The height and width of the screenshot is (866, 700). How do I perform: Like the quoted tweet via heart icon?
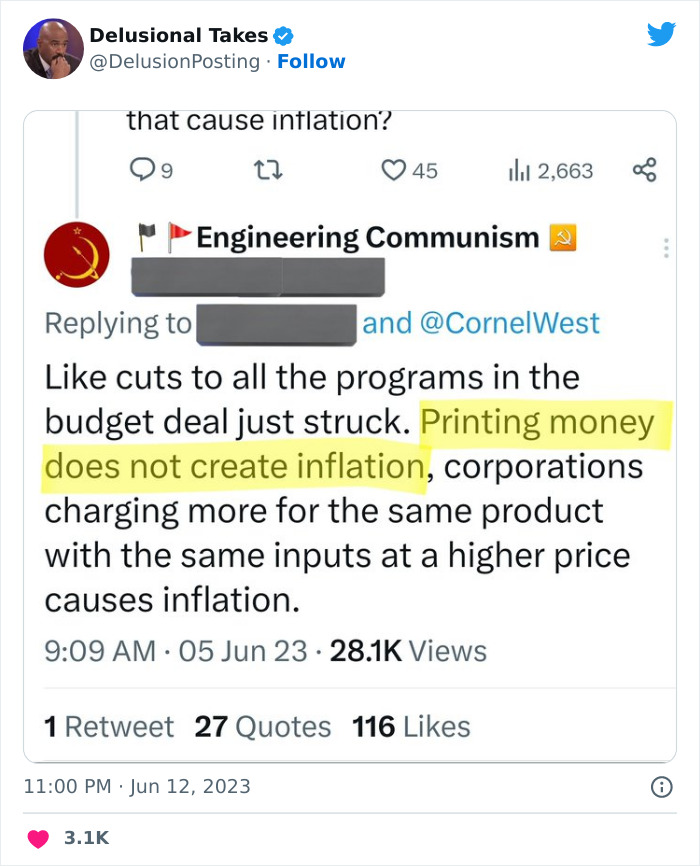point(393,171)
